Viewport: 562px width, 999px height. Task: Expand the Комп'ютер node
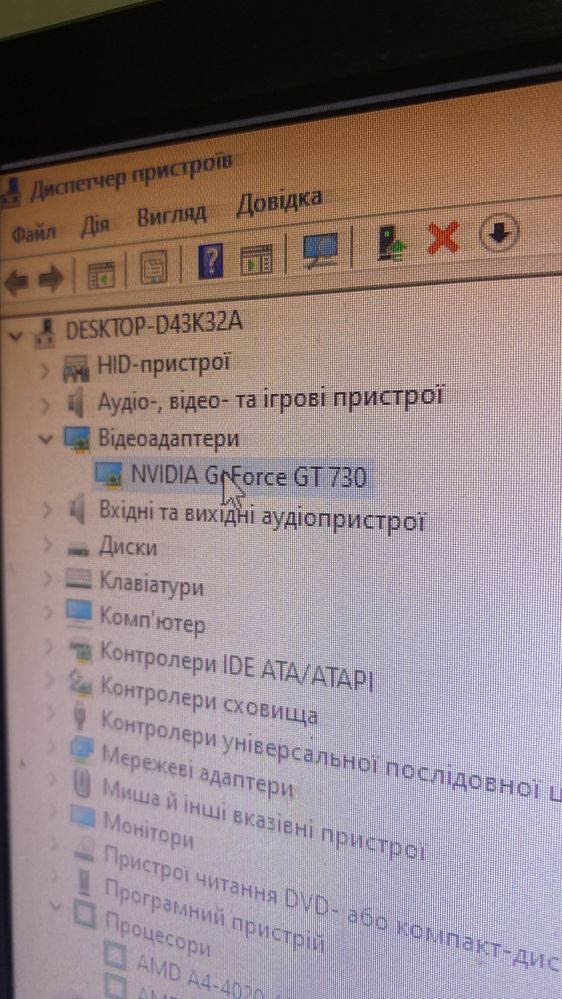pos(48,614)
